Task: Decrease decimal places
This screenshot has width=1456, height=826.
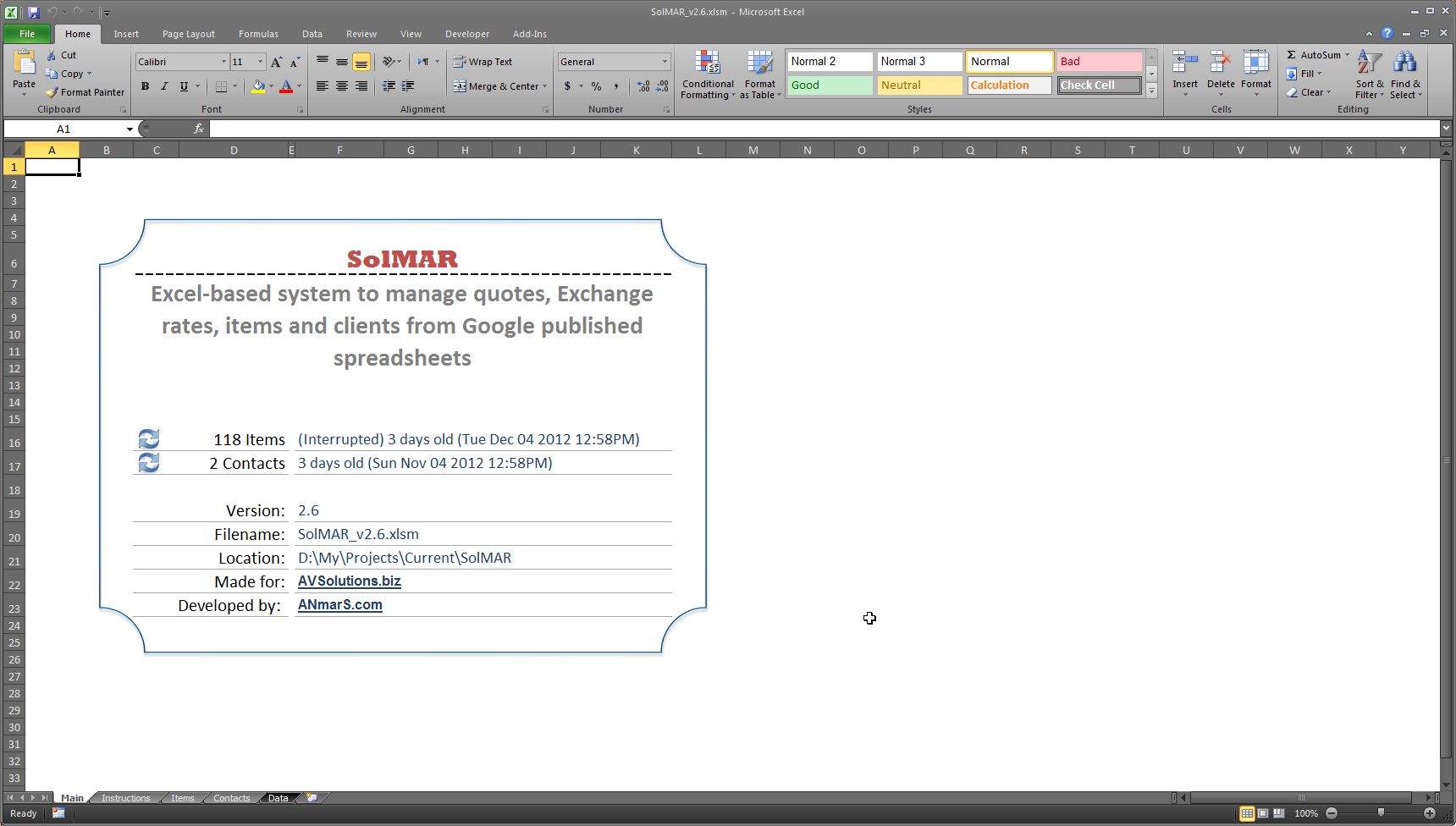Action: pos(662,86)
